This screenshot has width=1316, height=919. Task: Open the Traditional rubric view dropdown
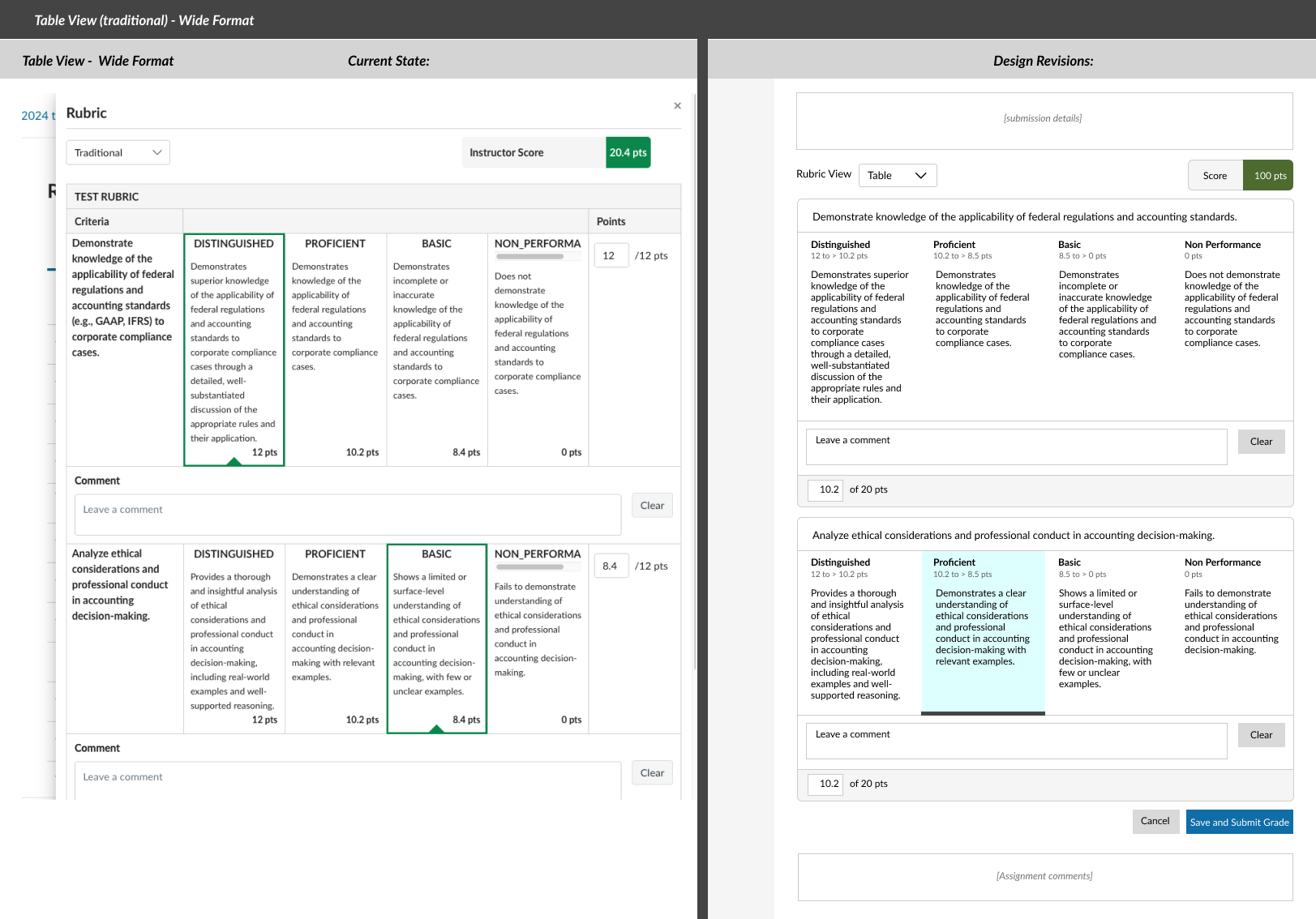(x=118, y=152)
